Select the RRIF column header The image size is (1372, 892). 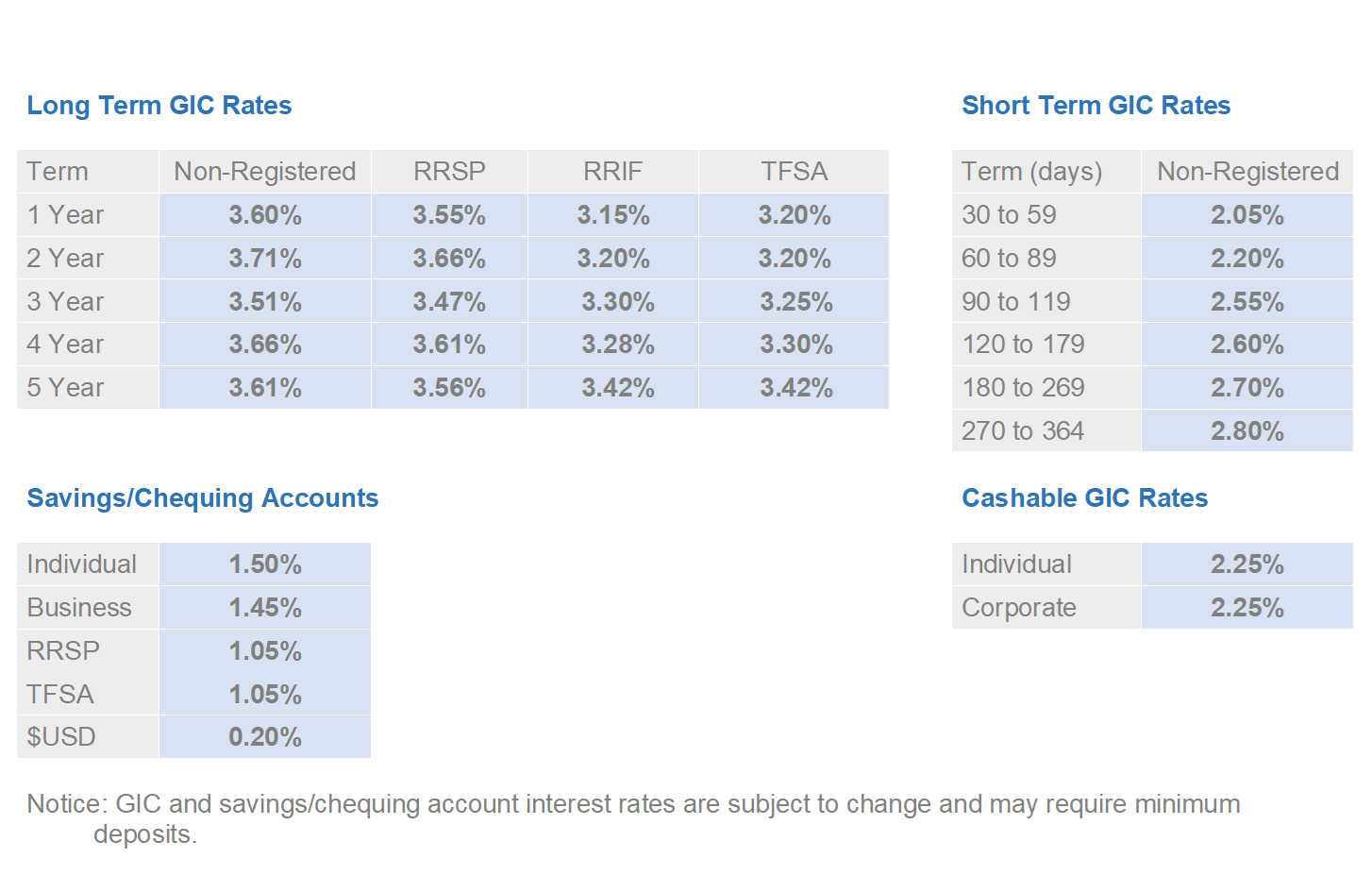[x=612, y=172]
